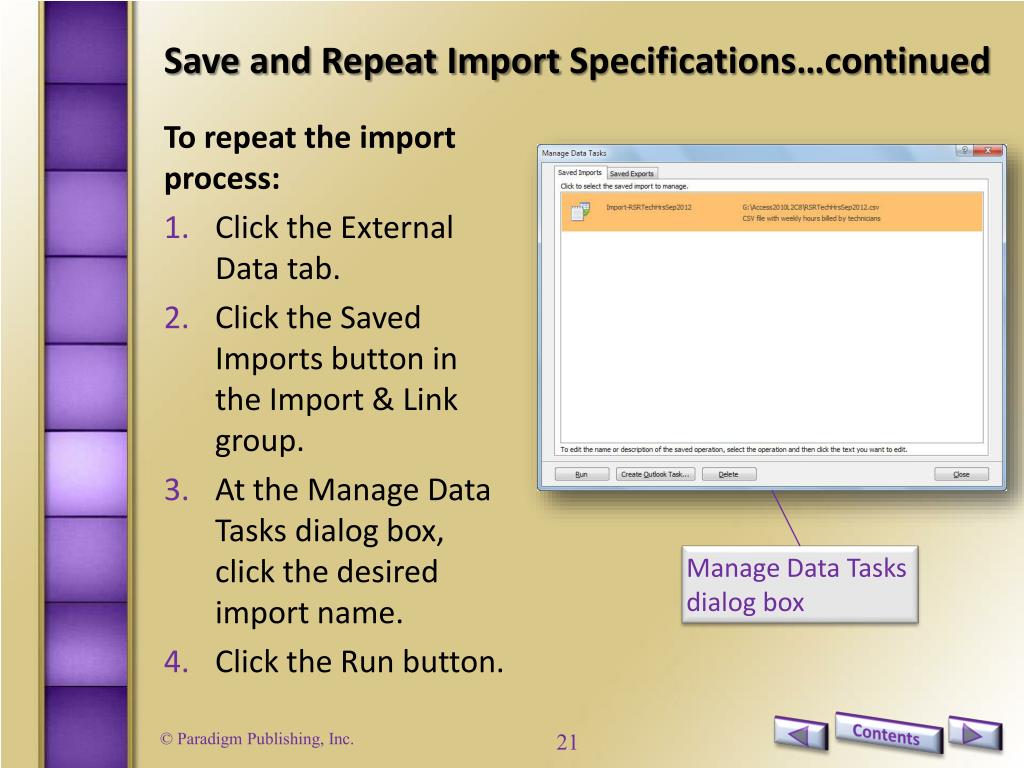Screen dimensions: 1024x768
Task: Click the Manage Data Tasks title bar
Action: point(744,153)
